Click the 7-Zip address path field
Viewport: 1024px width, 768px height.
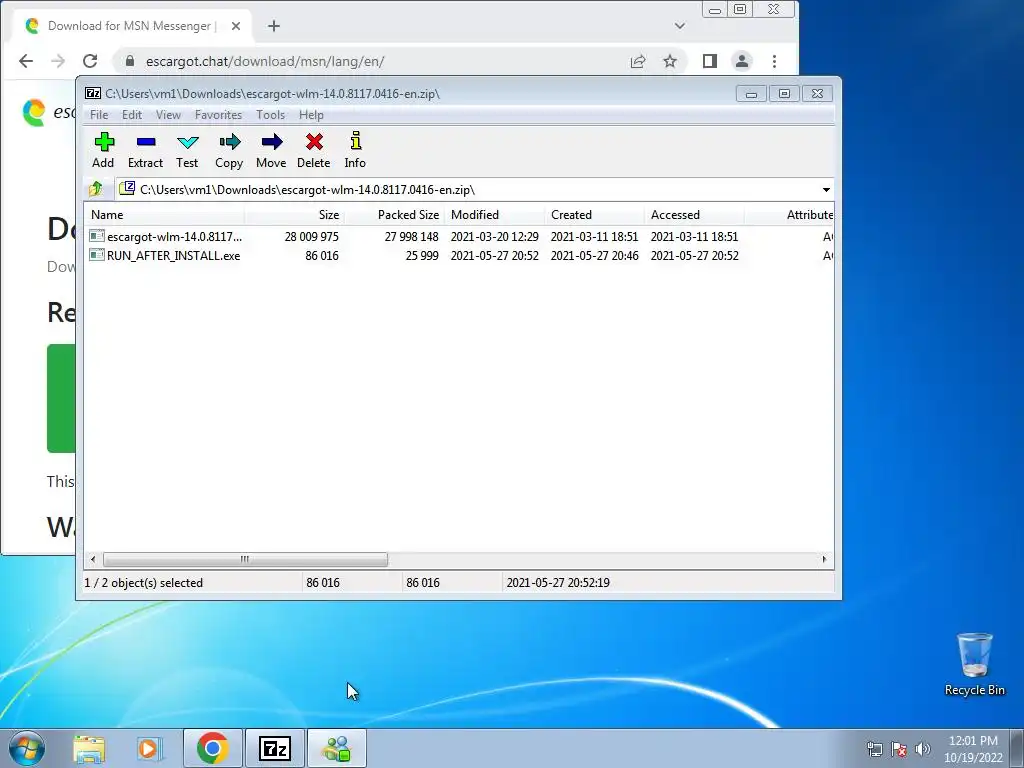coord(467,190)
